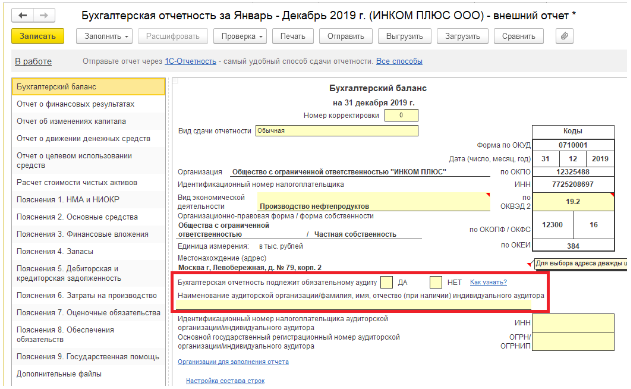The height and width of the screenshot is (389, 631).
Task: Open Отчет о движении денежных средств
Action: pos(89,138)
